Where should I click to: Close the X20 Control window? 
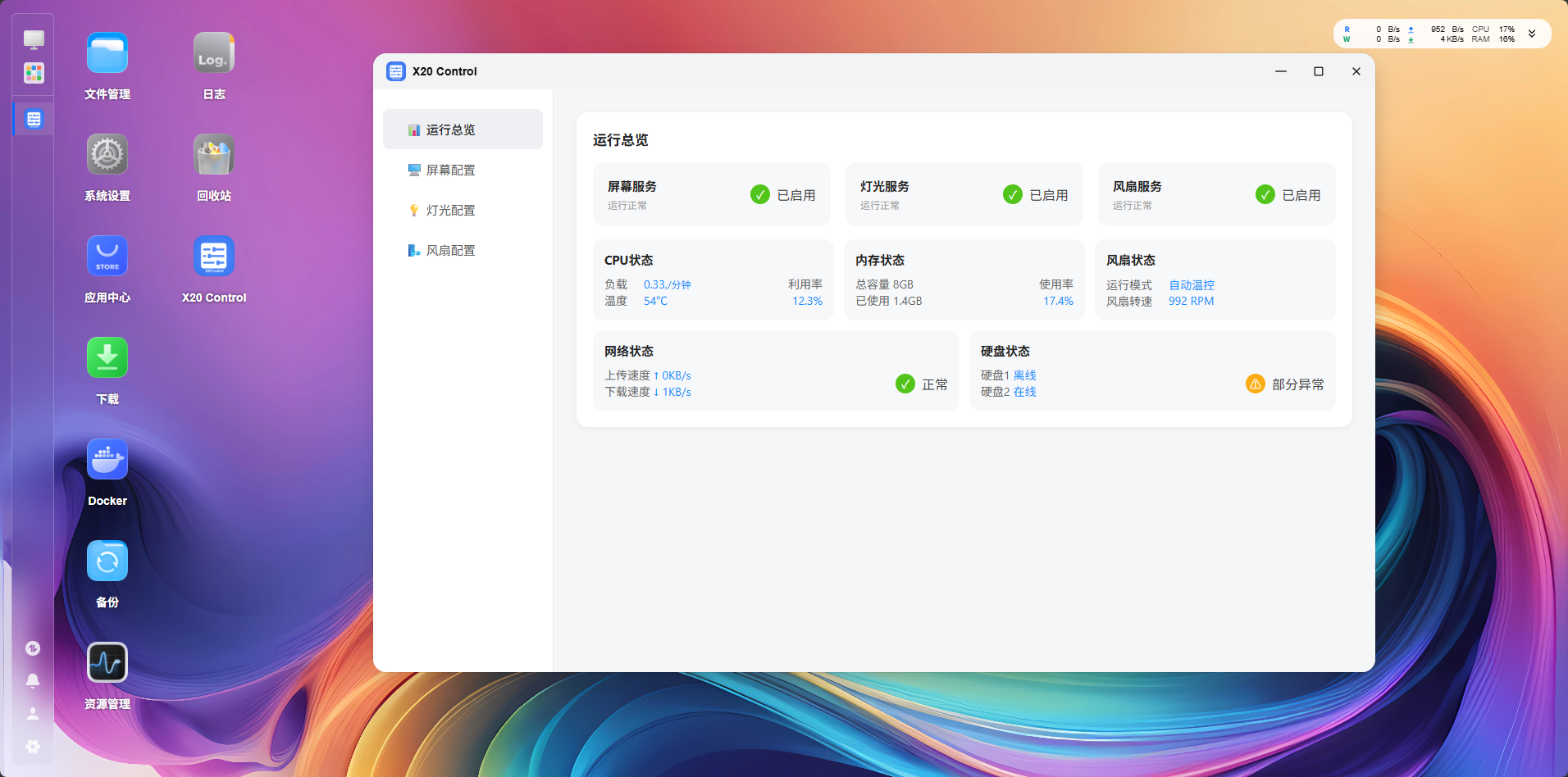pos(1356,71)
